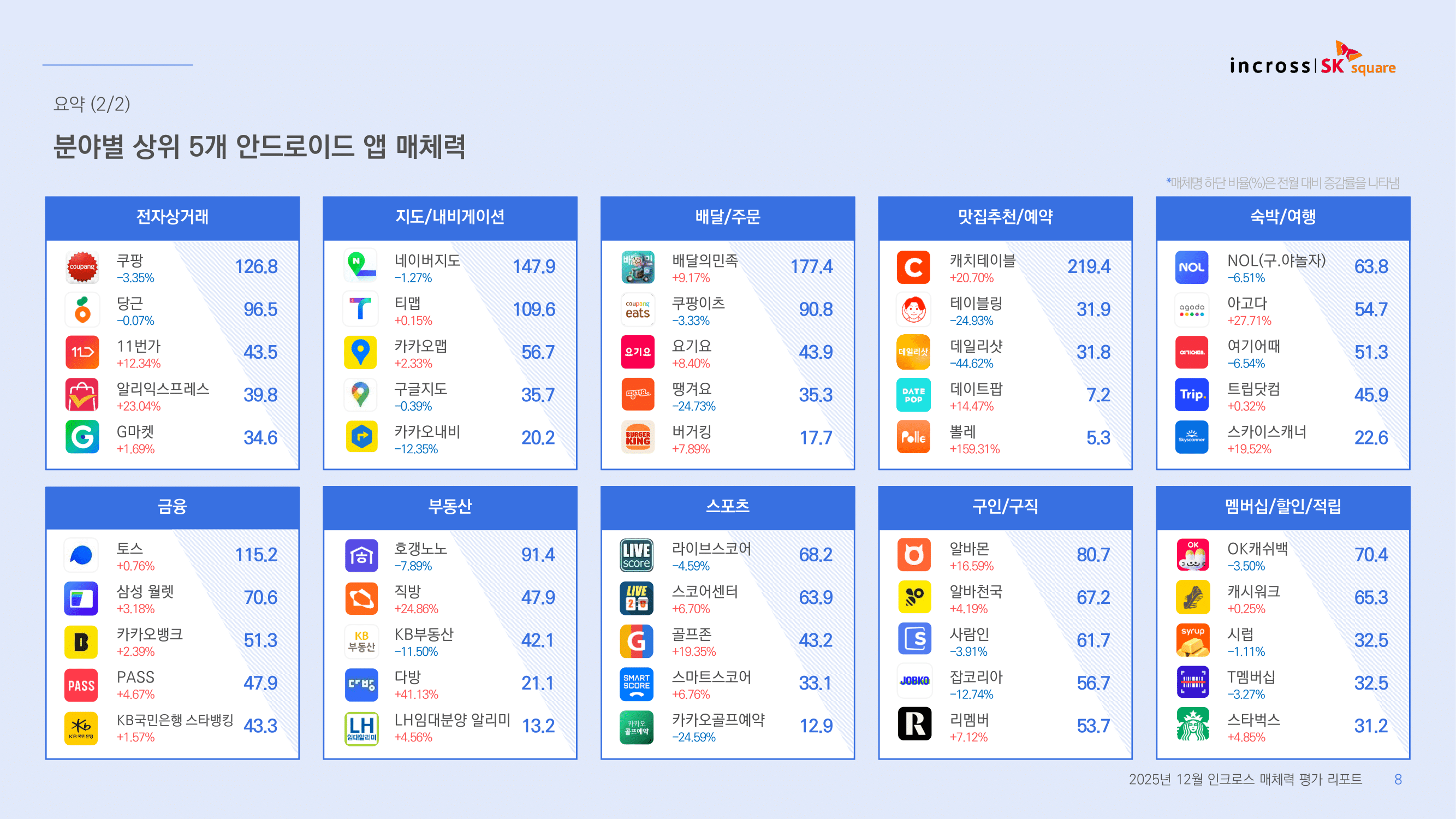Click the Google Maps (구글지도) icon
This screenshot has width=1456, height=819.
tap(361, 395)
